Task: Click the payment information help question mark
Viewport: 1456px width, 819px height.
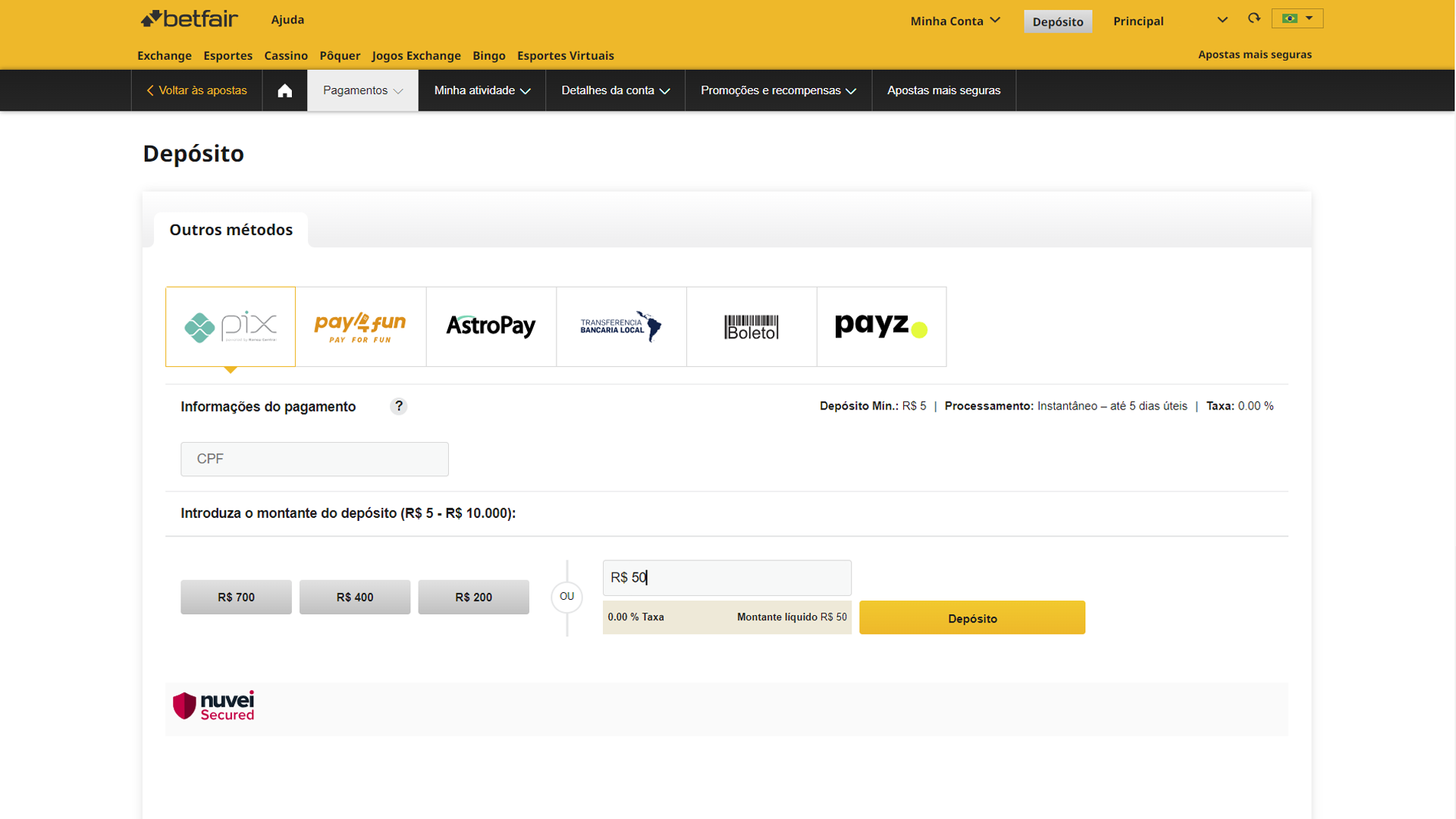Action: pyautogui.click(x=398, y=406)
